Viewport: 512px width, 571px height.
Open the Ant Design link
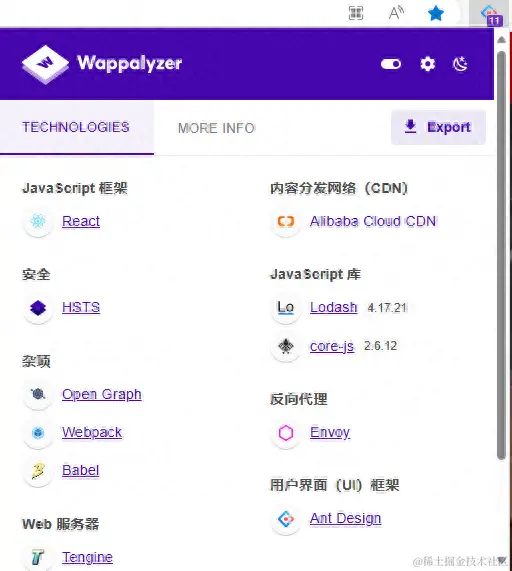(x=346, y=518)
